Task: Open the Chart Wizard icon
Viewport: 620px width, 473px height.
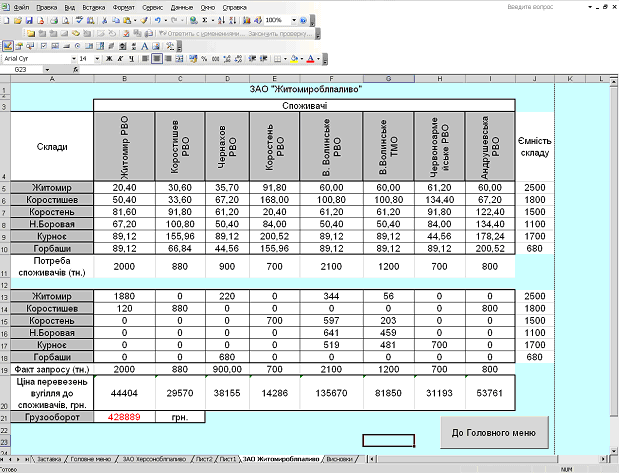Action: coord(249,20)
